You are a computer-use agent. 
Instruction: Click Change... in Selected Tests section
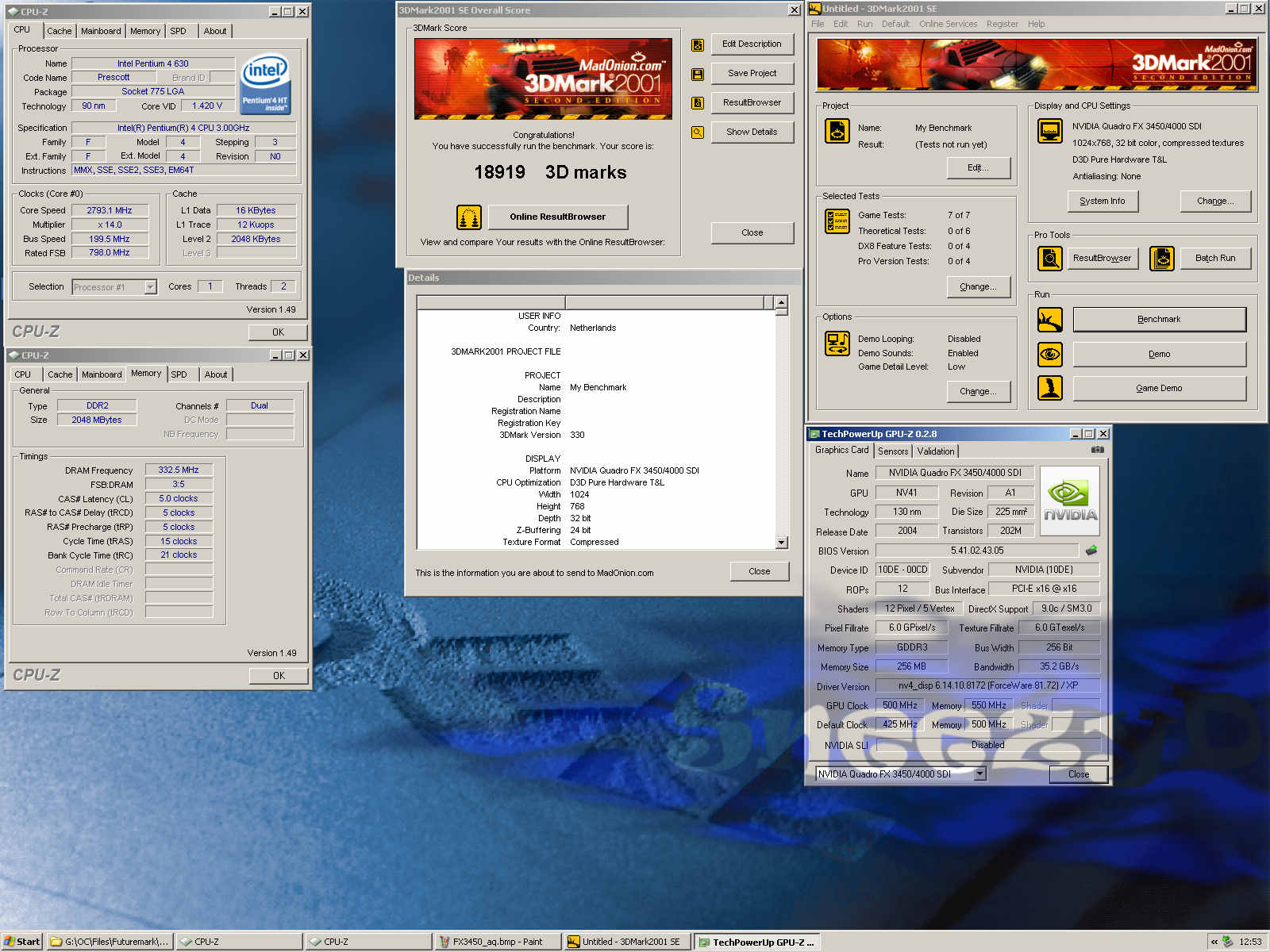click(x=978, y=287)
